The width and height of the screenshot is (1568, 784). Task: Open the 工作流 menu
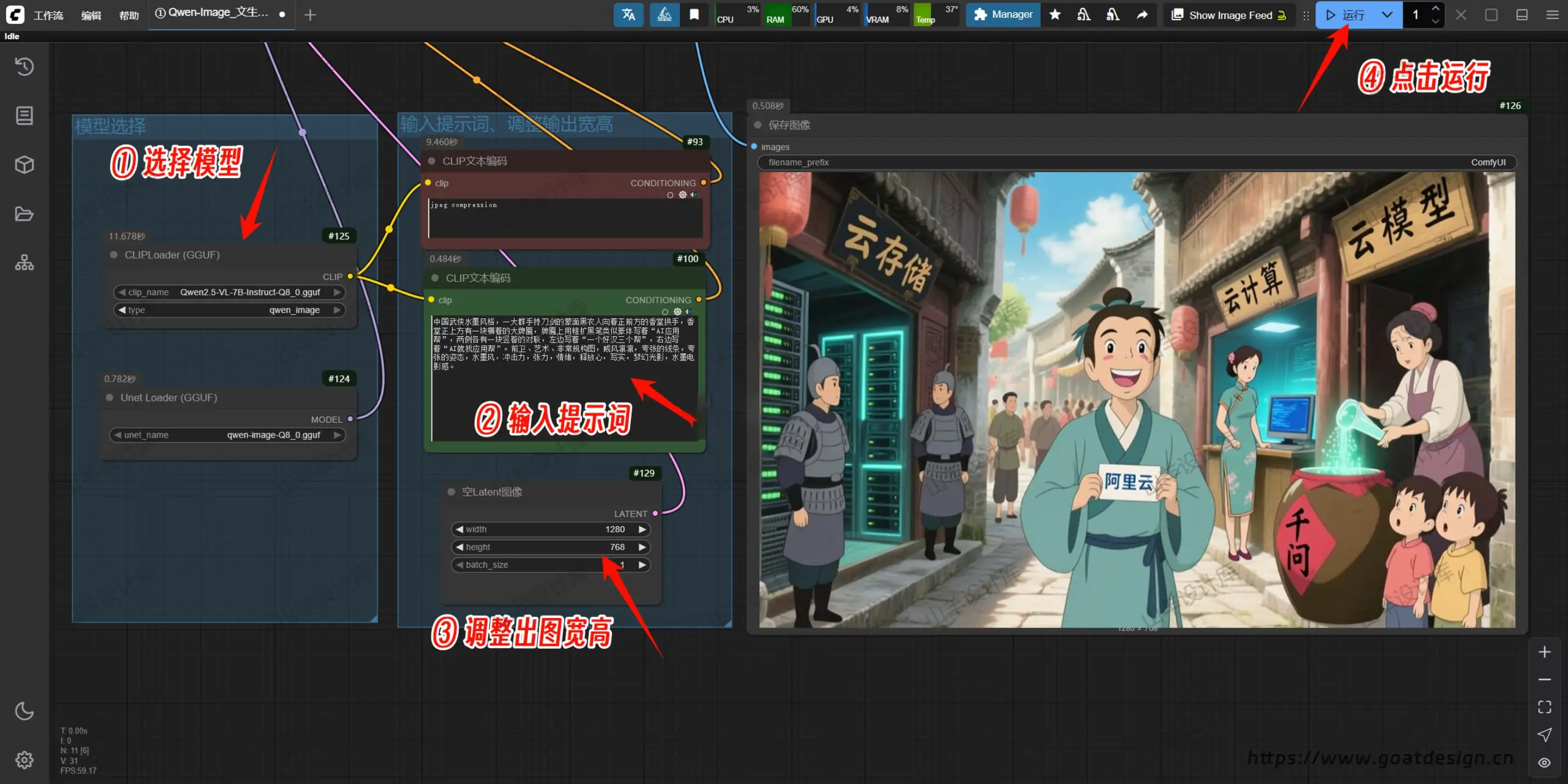click(48, 15)
